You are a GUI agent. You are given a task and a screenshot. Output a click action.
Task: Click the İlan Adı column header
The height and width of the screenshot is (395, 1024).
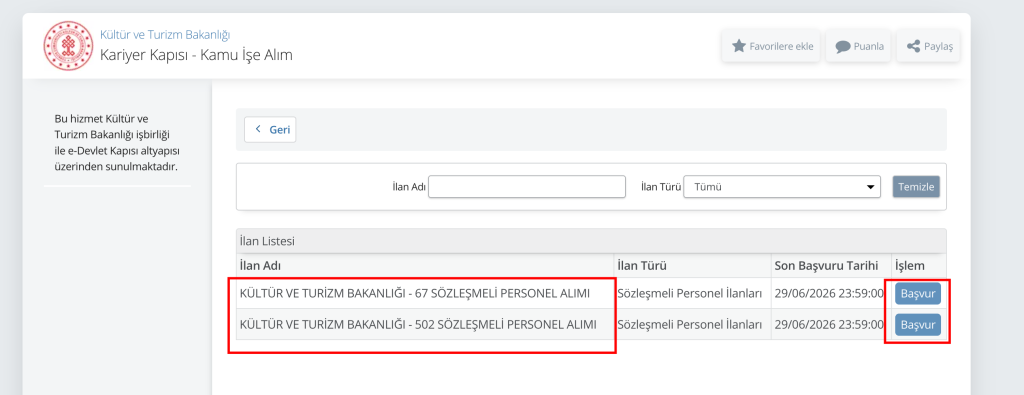261,266
